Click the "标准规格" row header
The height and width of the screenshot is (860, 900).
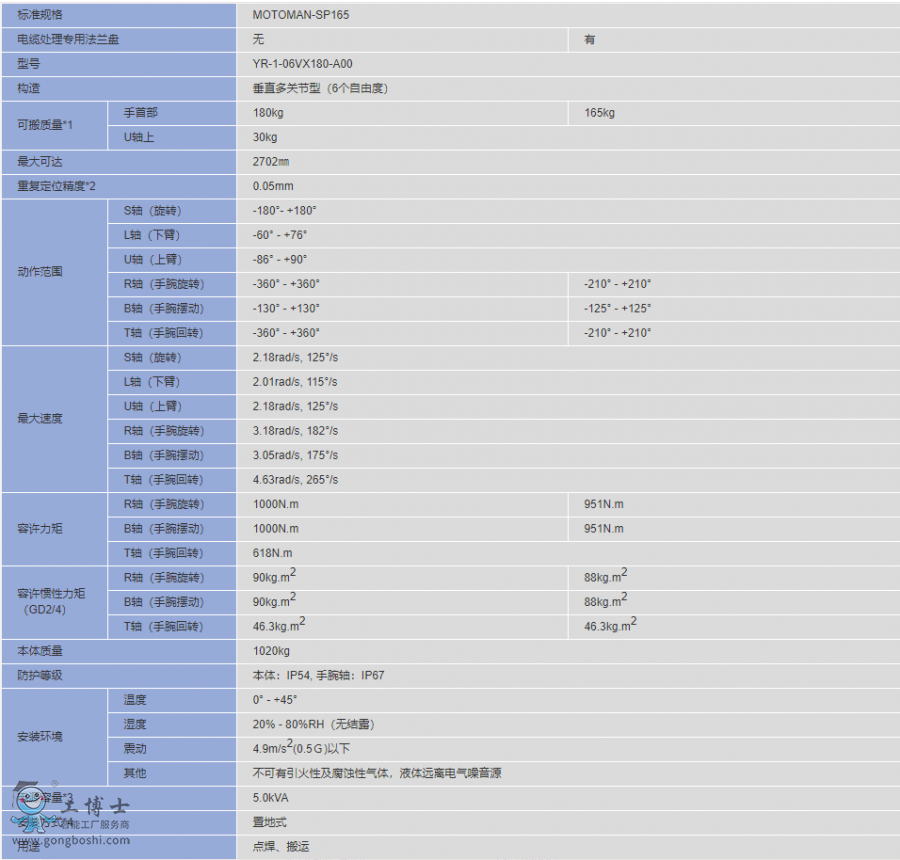coord(40,15)
